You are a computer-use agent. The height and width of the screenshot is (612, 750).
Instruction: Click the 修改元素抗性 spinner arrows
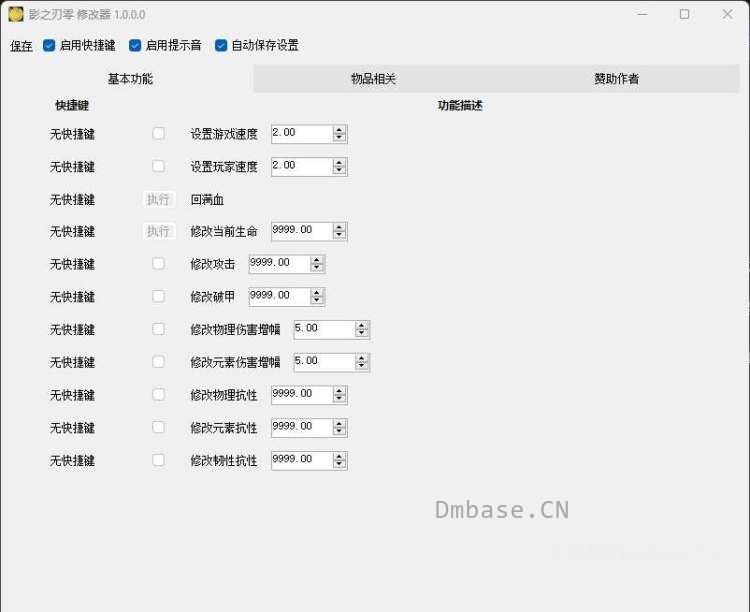click(340, 428)
